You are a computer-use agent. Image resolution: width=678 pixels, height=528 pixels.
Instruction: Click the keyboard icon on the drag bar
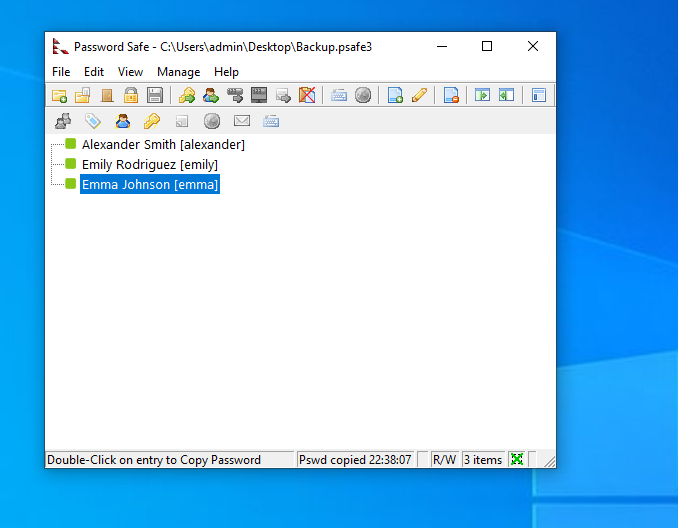pyautogui.click(x=271, y=121)
